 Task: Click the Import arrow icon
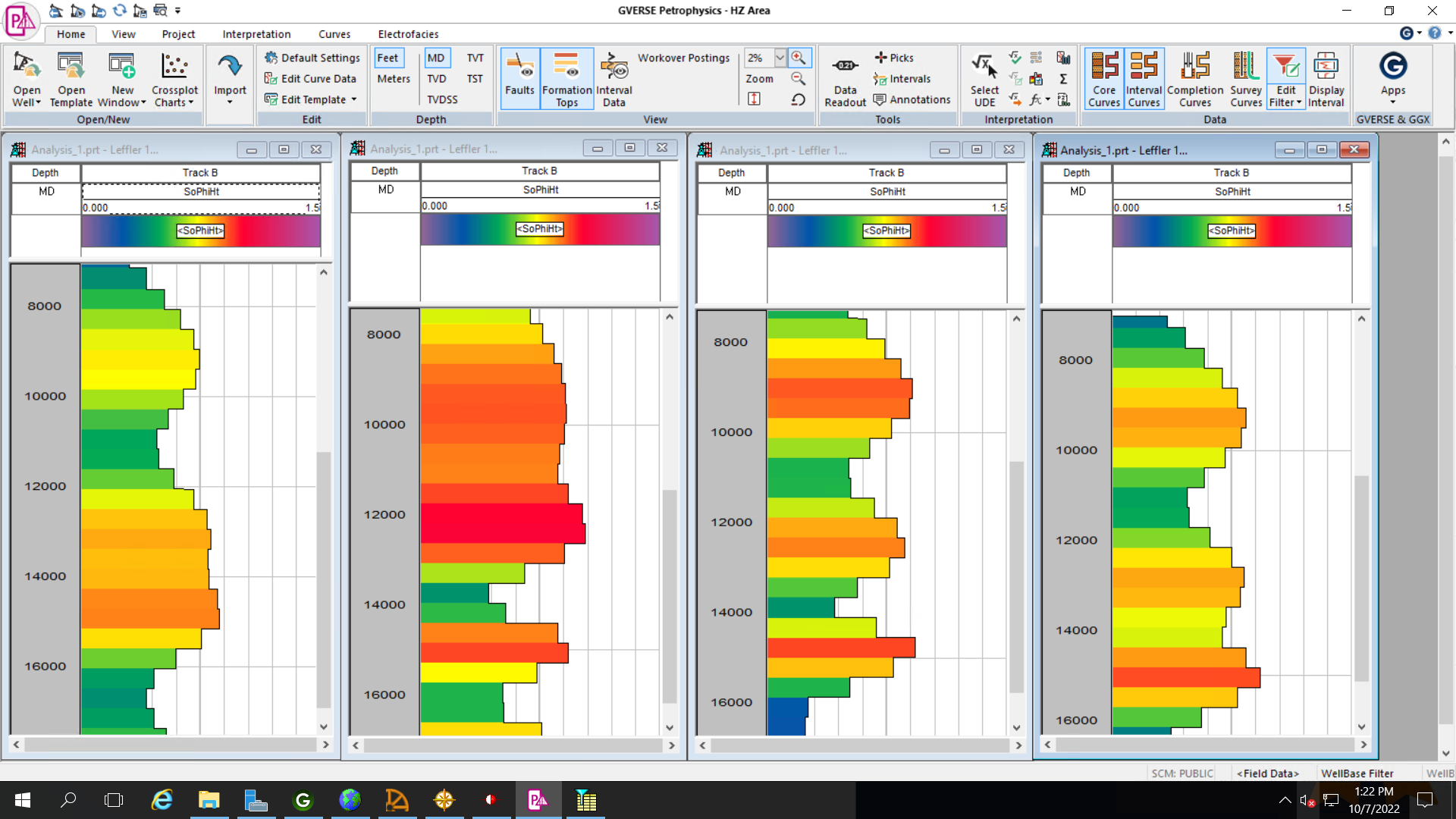coord(230,67)
